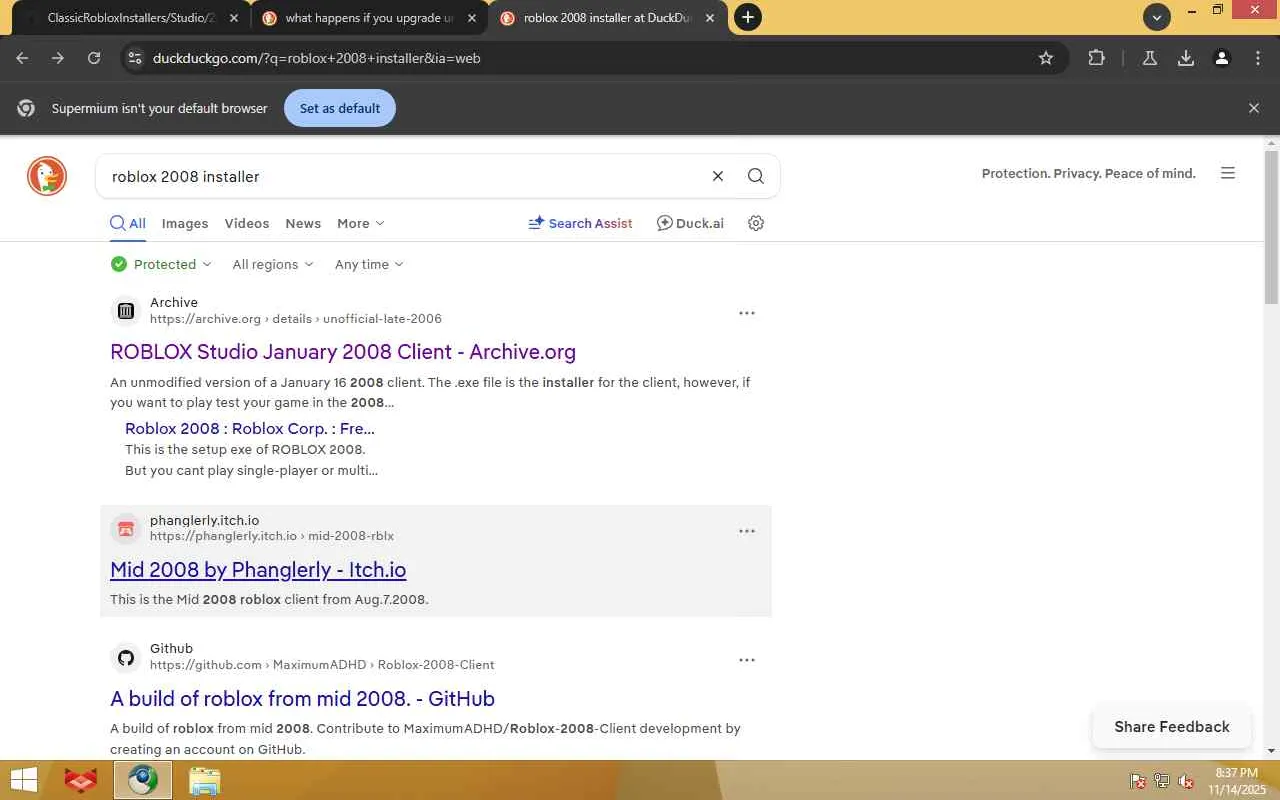Open the Extensions puzzle icon

(x=1096, y=58)
